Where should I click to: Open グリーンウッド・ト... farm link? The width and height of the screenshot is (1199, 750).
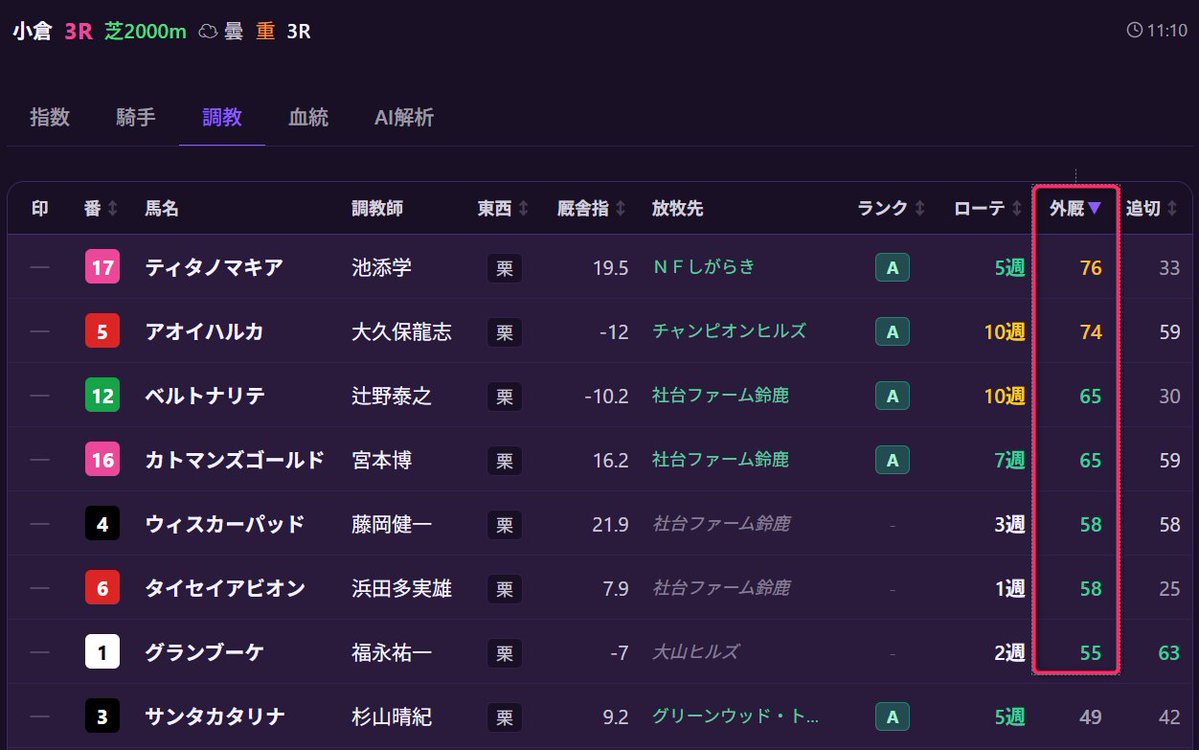click(x=736, y=716)
